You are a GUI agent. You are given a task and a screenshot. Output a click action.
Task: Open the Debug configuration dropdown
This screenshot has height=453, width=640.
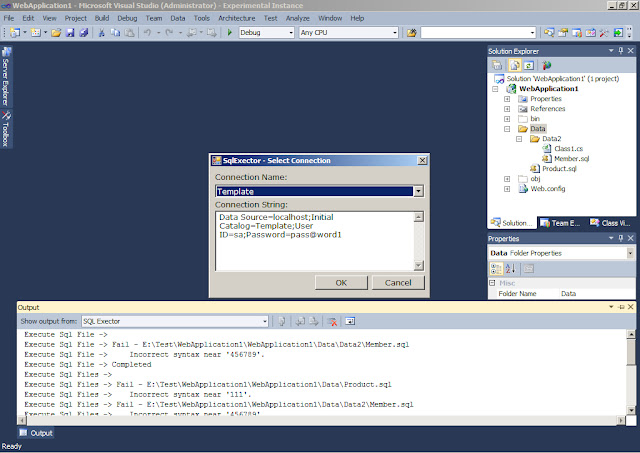[291, 33]
